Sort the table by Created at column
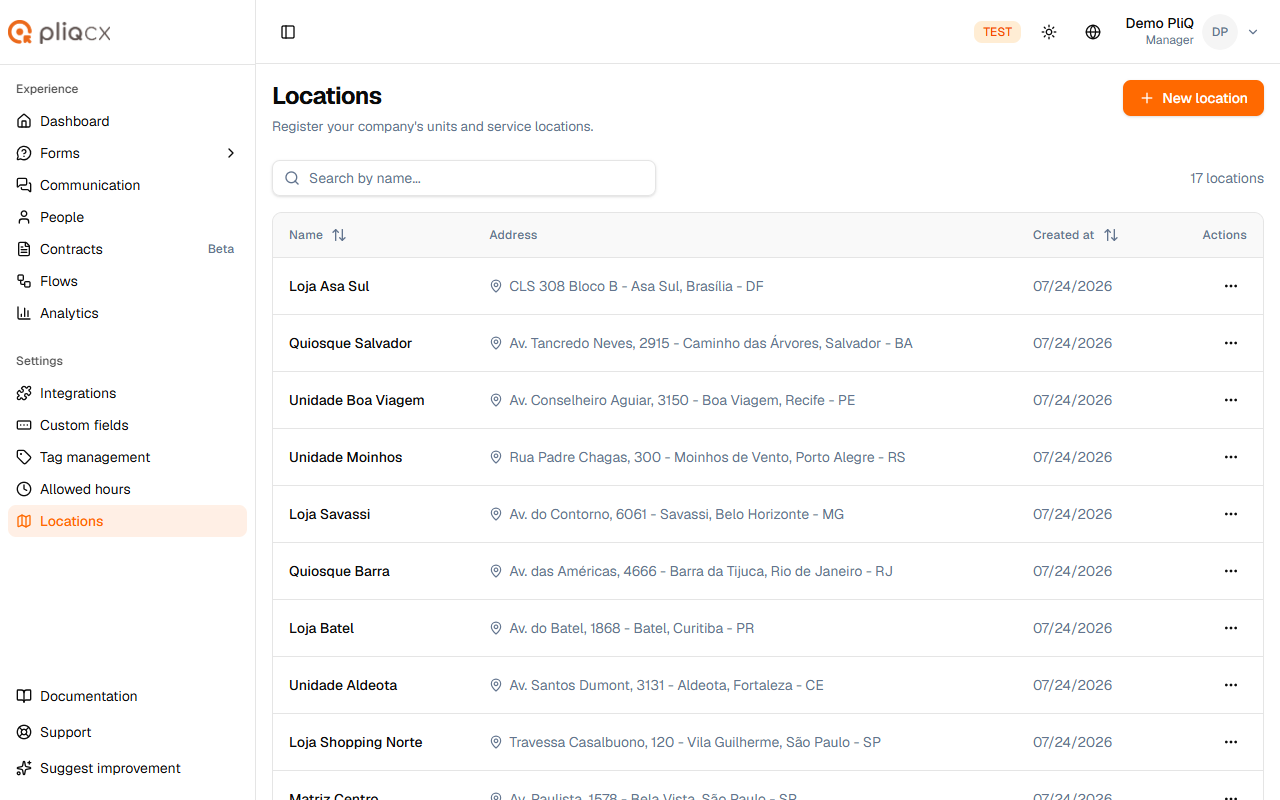The width and height of the screenshot is (1280, 800). (1075, 235)
